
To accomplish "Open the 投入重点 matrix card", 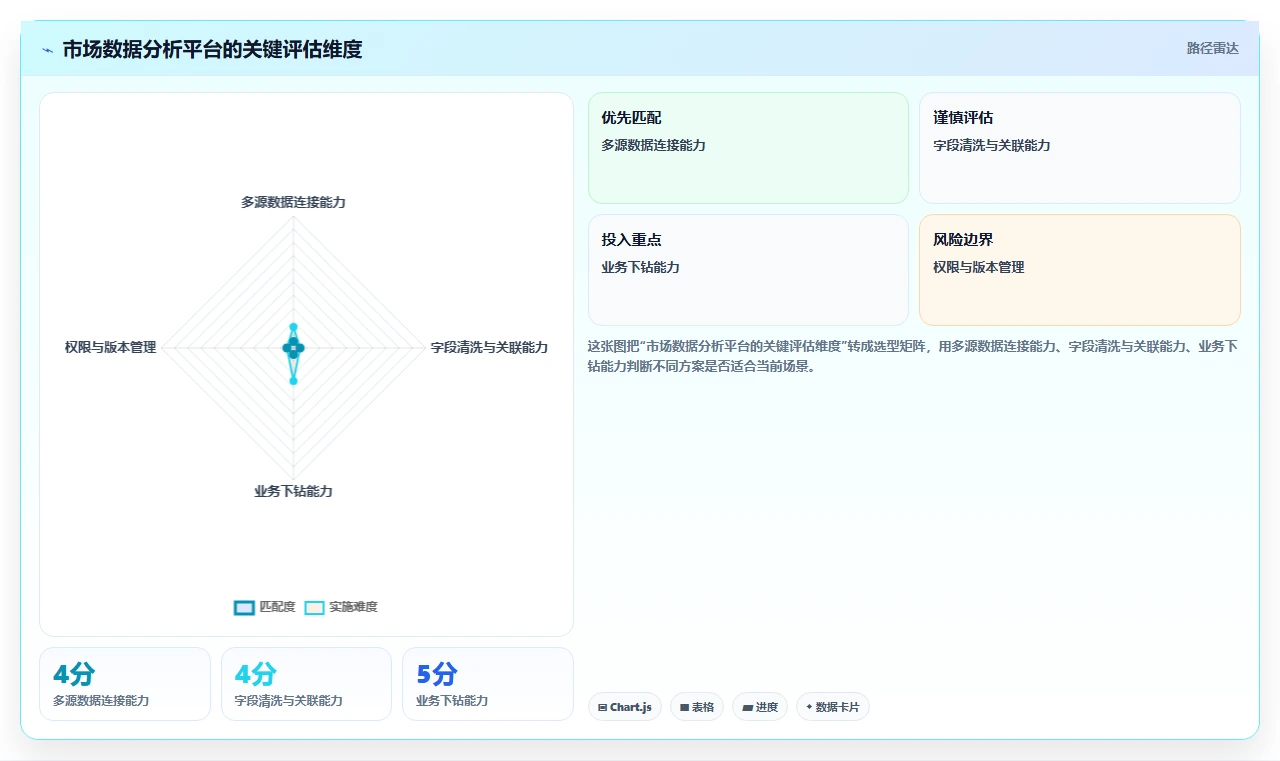I will click(x=748, y=270).
